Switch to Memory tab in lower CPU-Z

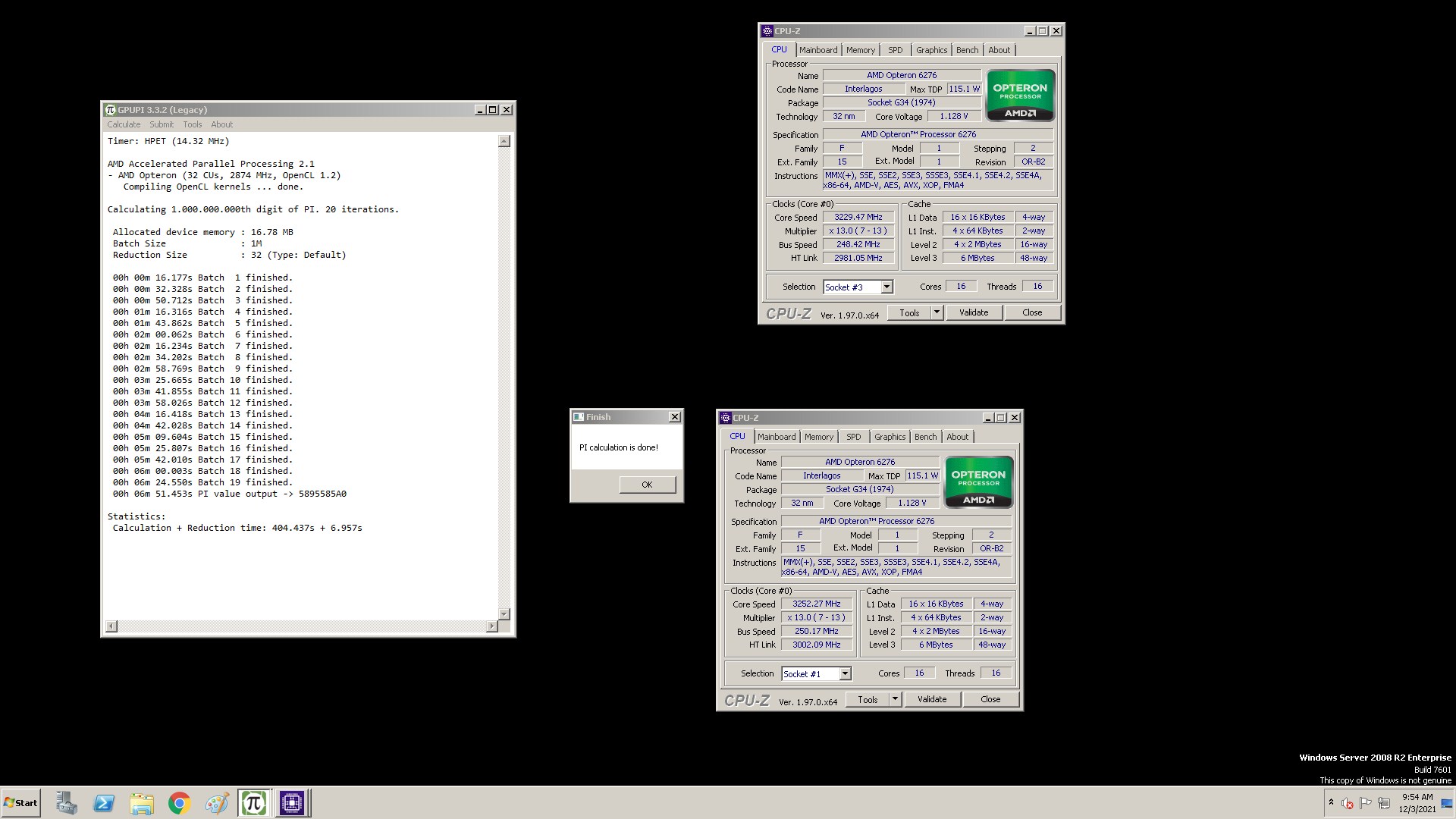click(x=819, y=437)
